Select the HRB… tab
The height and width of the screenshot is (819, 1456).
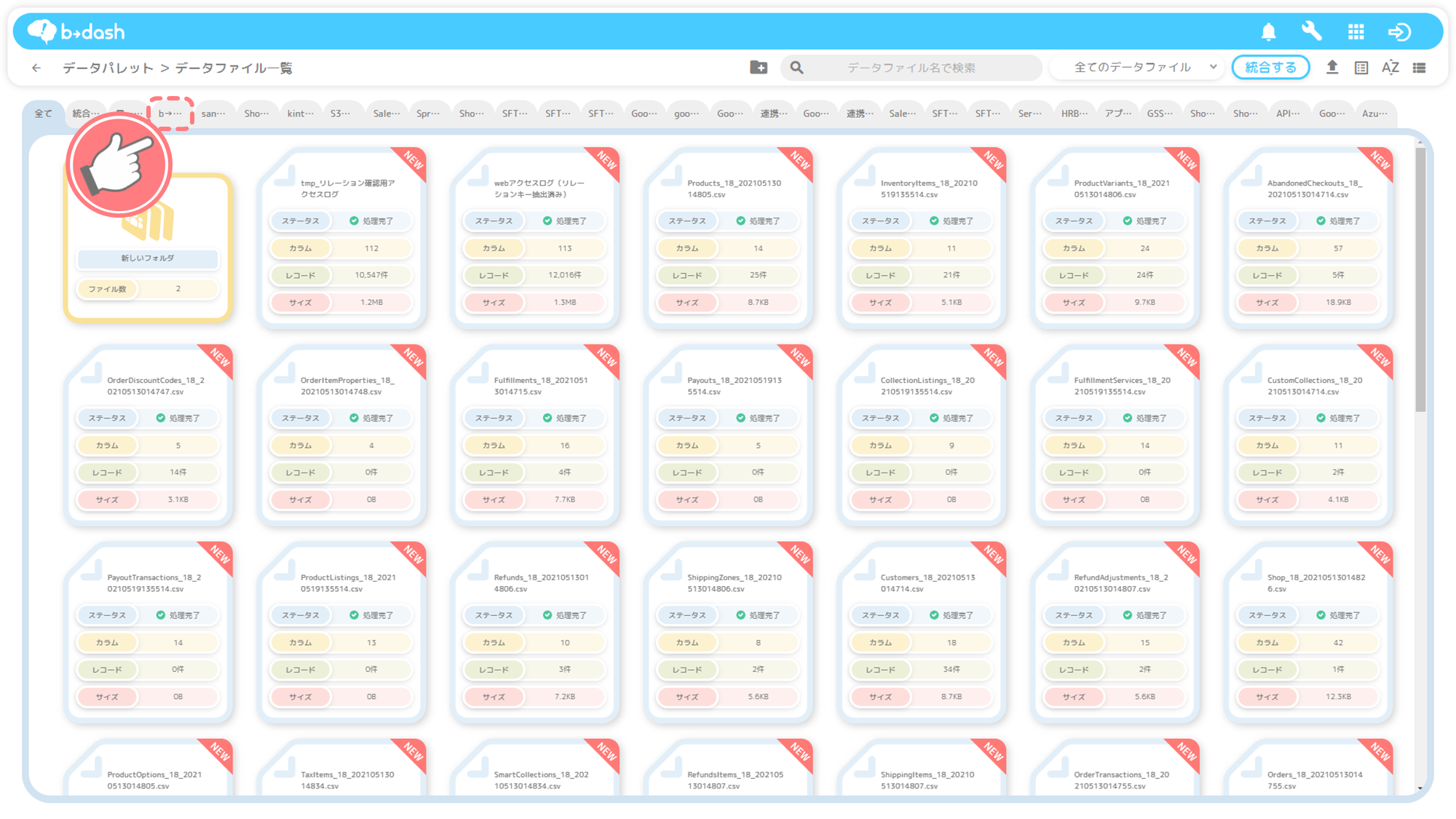click(x=1074, y=114)
